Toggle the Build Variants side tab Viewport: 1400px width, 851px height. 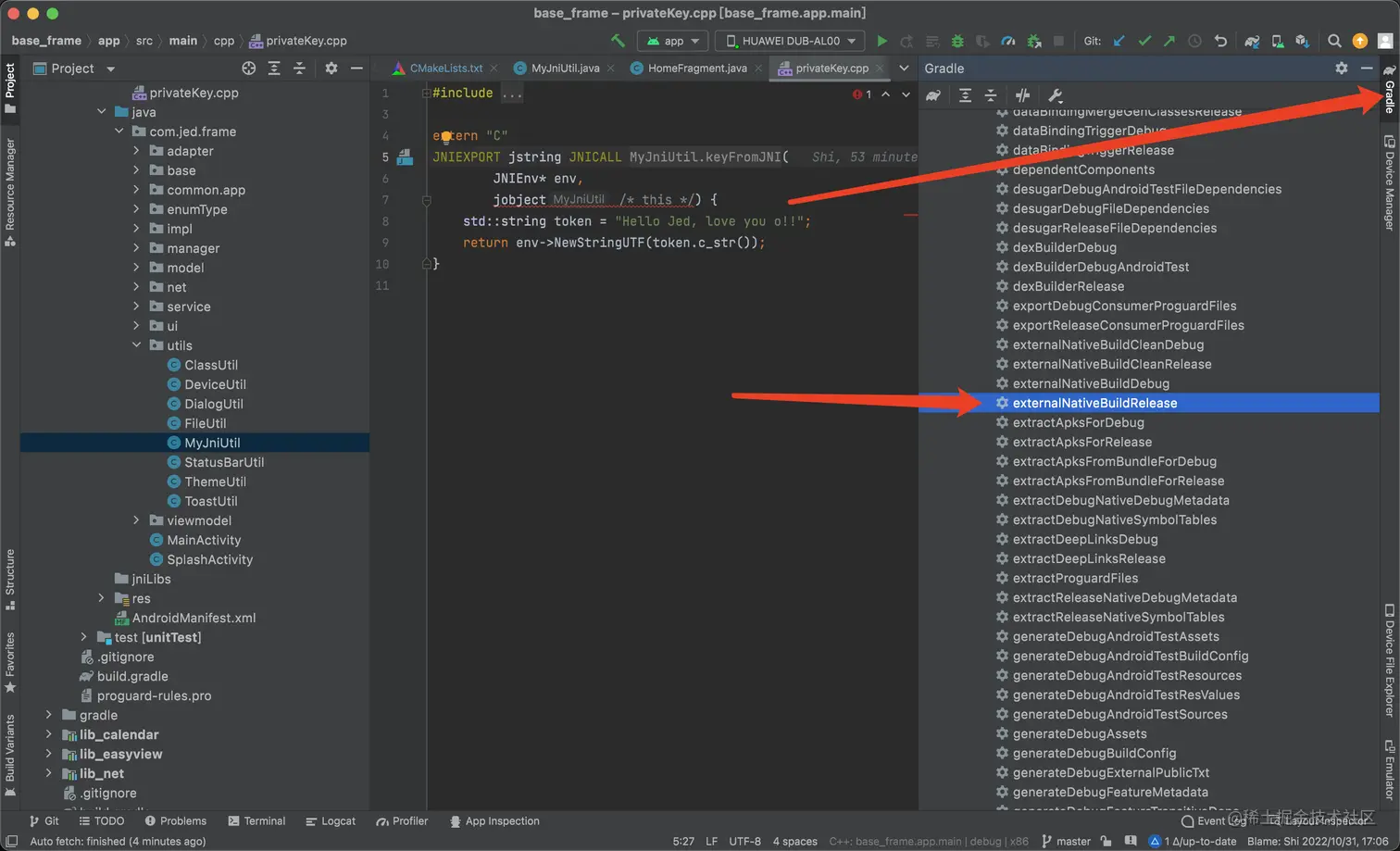pos(10,754)
